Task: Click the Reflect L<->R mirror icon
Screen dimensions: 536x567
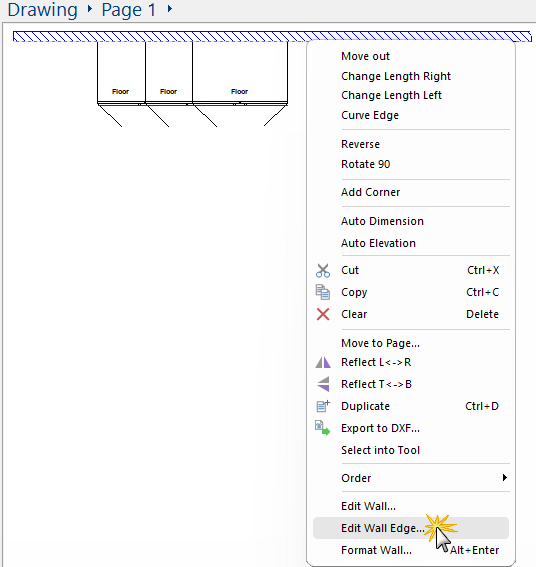Action: 323,362
